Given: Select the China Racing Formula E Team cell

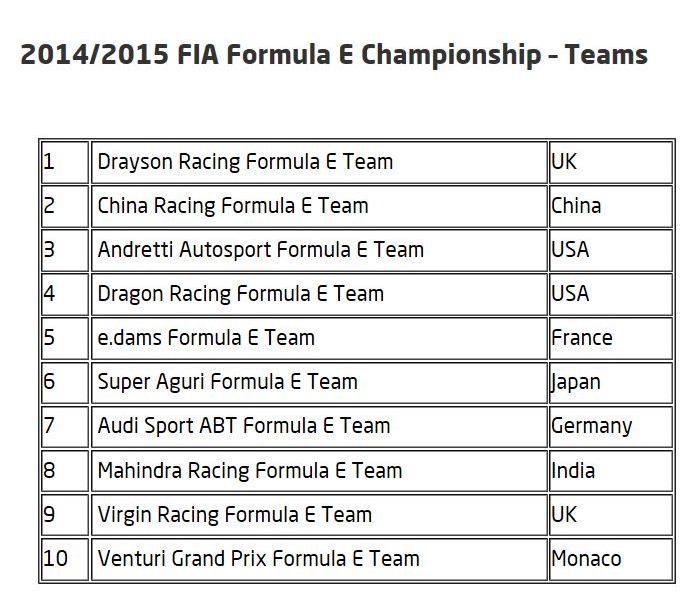Looking at the screenshot, I should point(319,206).
